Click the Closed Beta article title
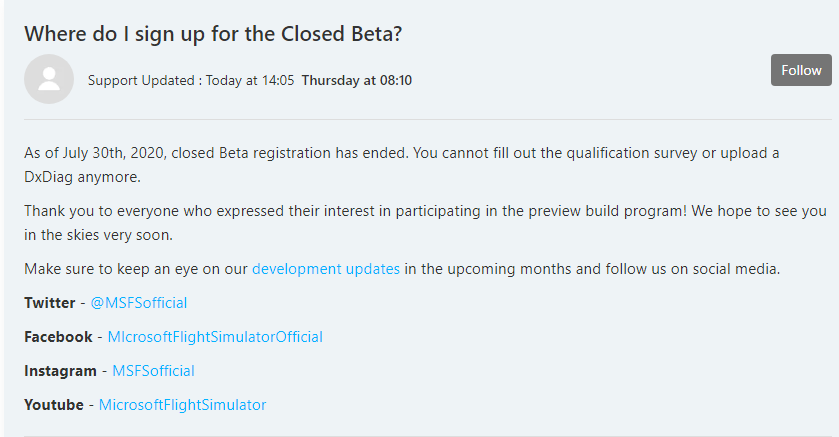The image size is (839, 437). pyautogui.click(x=213, y=33)
